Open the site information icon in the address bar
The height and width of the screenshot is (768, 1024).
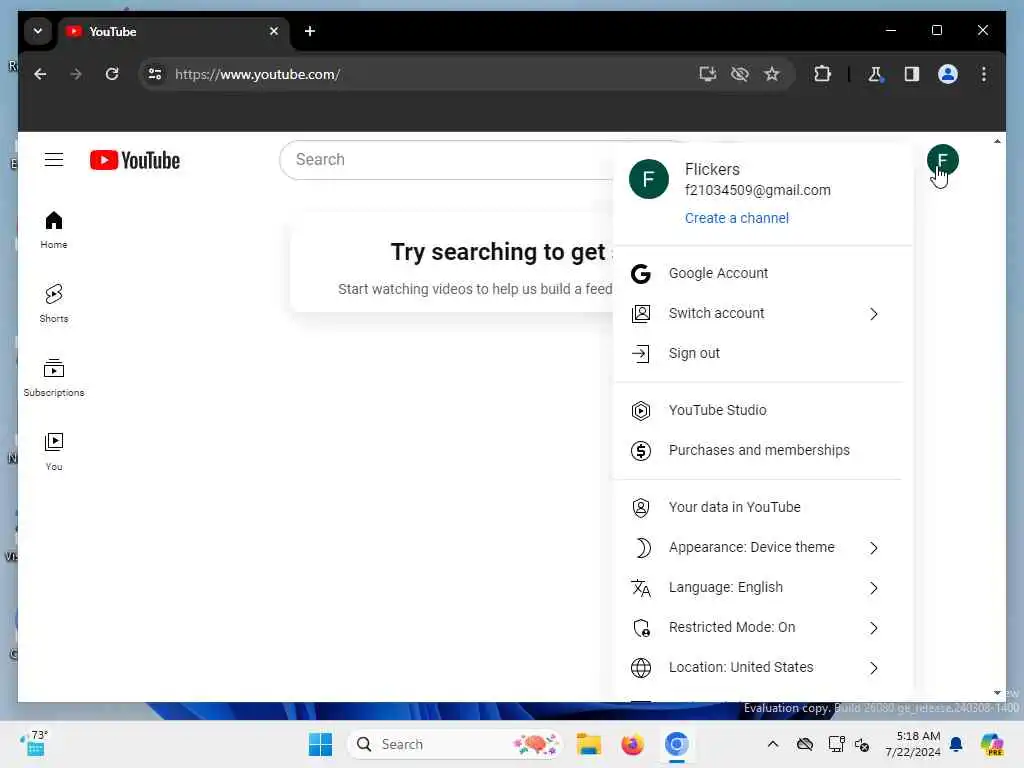[x=155, y=74]
